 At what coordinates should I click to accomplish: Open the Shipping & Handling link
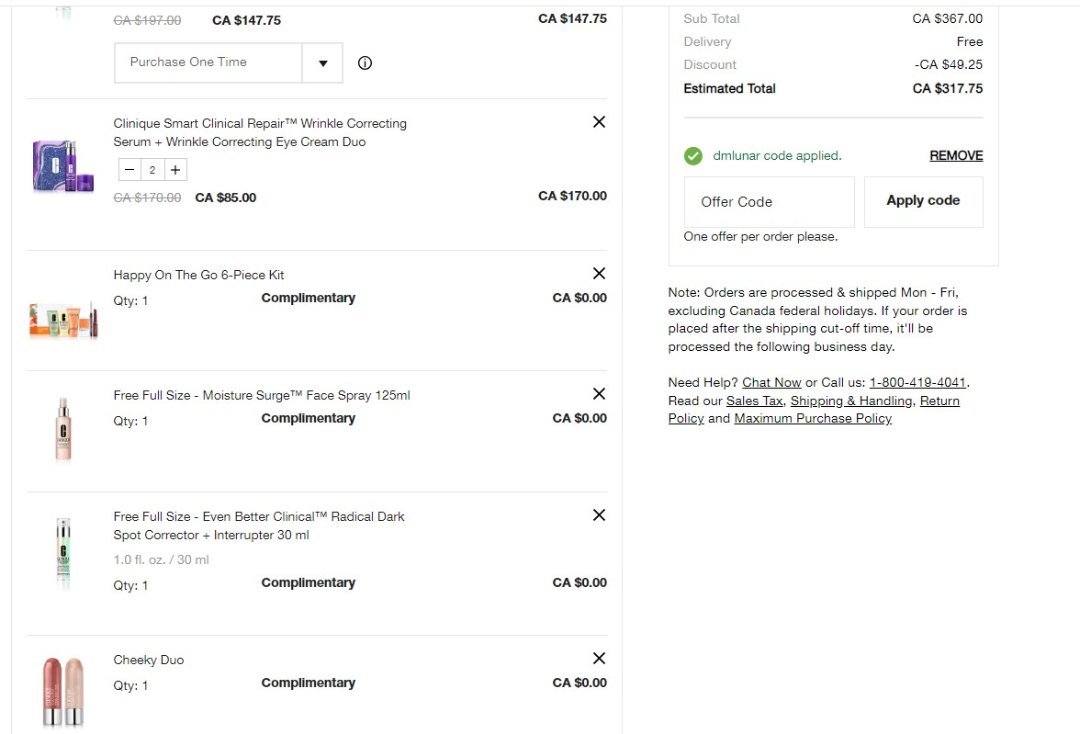851,401
